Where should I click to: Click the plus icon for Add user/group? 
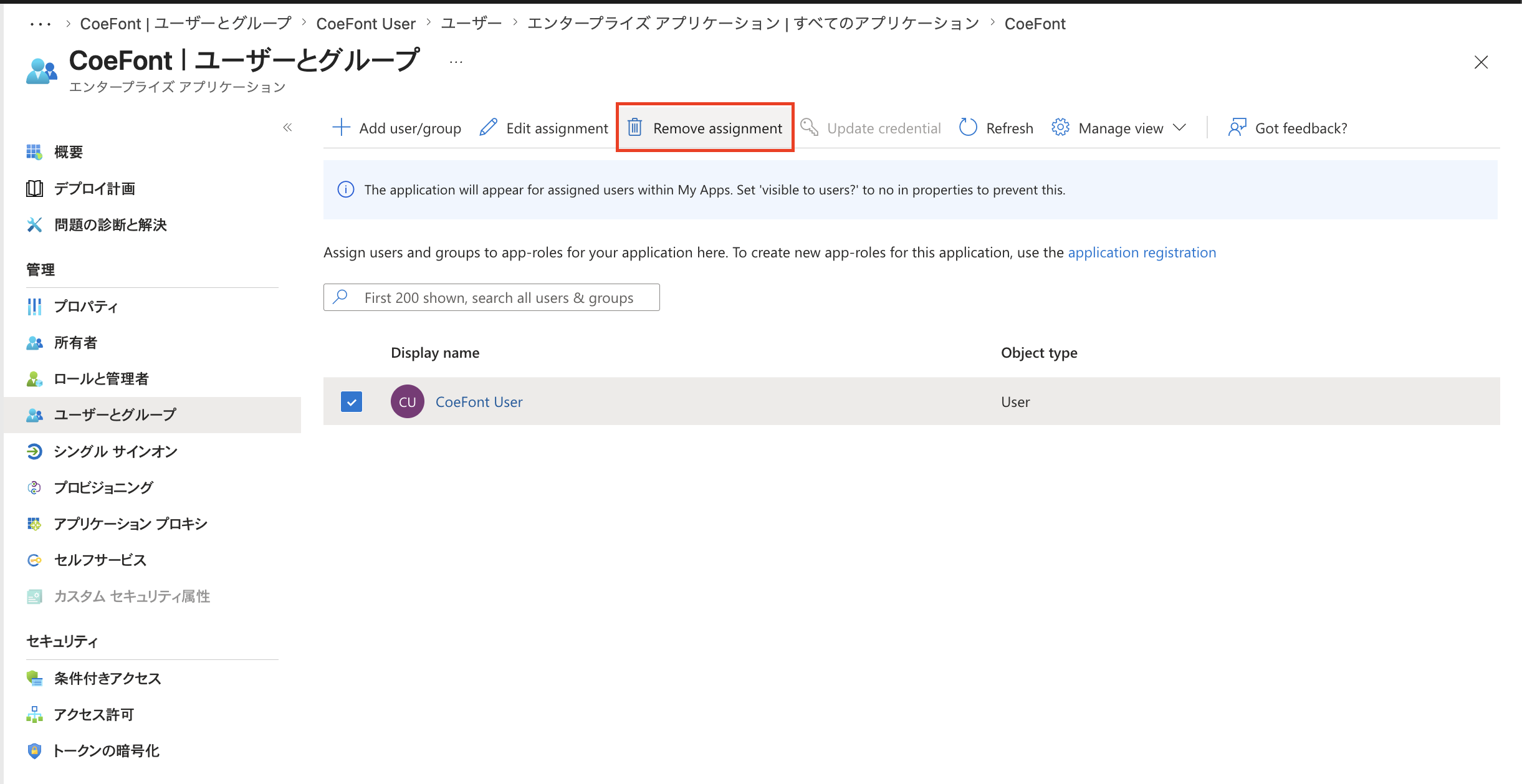tap(341, 127)
